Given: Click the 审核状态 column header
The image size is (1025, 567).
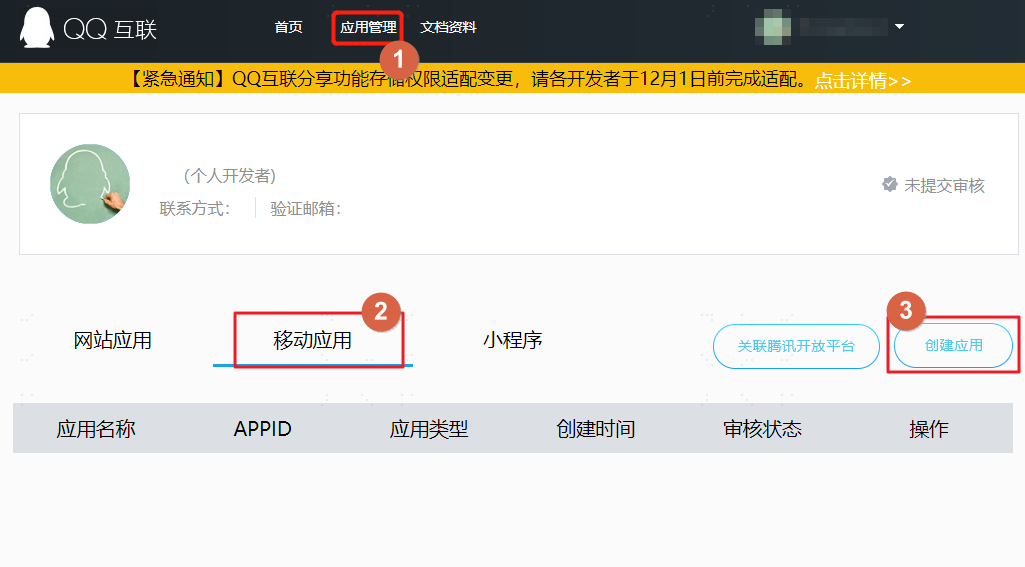Looking at the screenshot, I should [762, 429].
